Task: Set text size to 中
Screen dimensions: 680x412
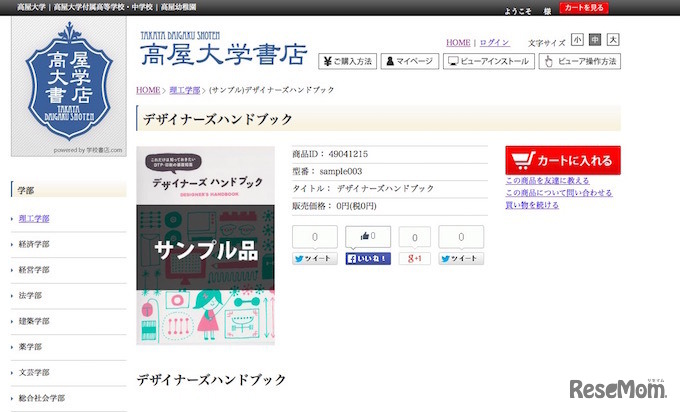Action: tap(595, 40)
